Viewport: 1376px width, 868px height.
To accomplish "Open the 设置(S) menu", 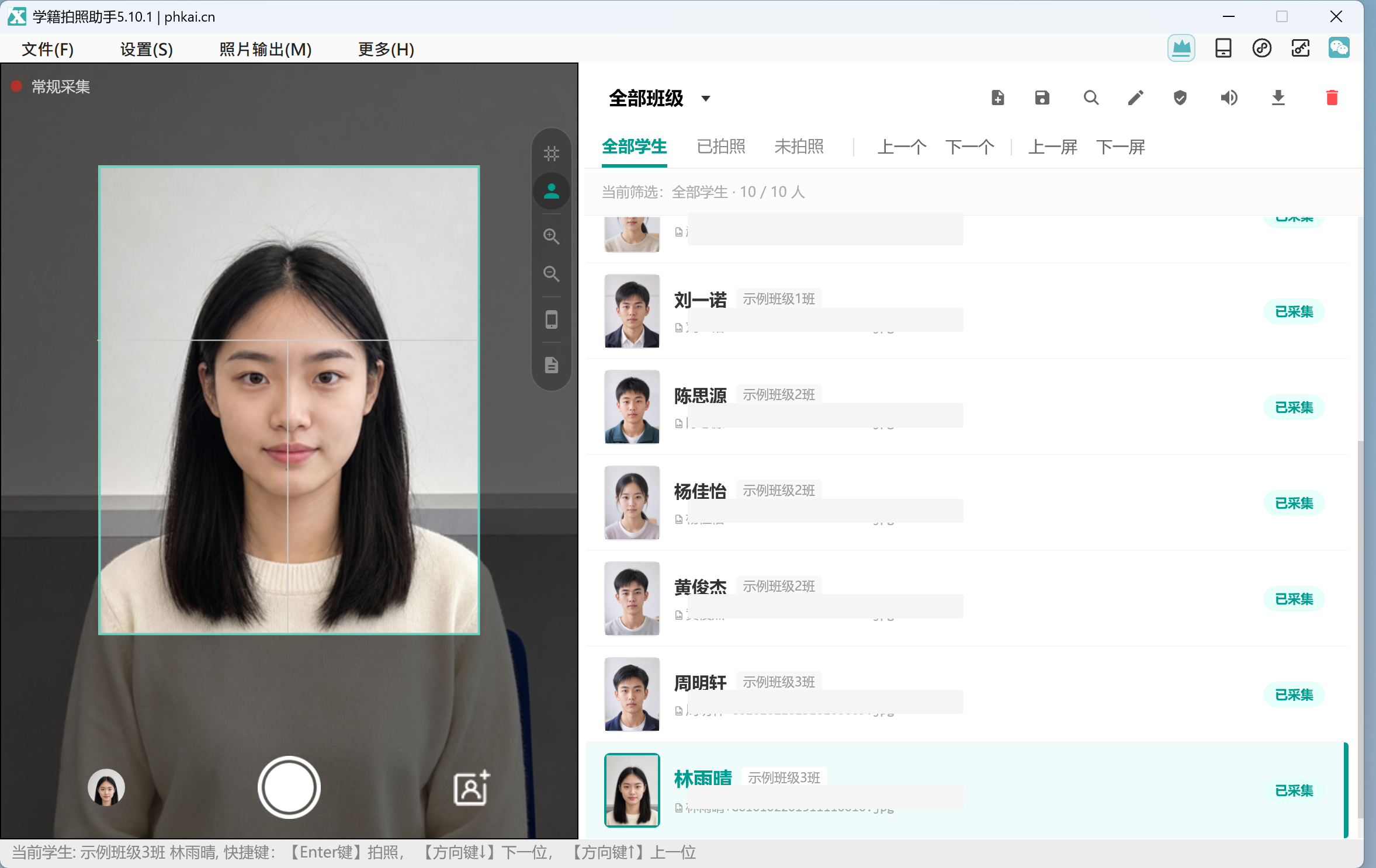I will pos(146,49).
